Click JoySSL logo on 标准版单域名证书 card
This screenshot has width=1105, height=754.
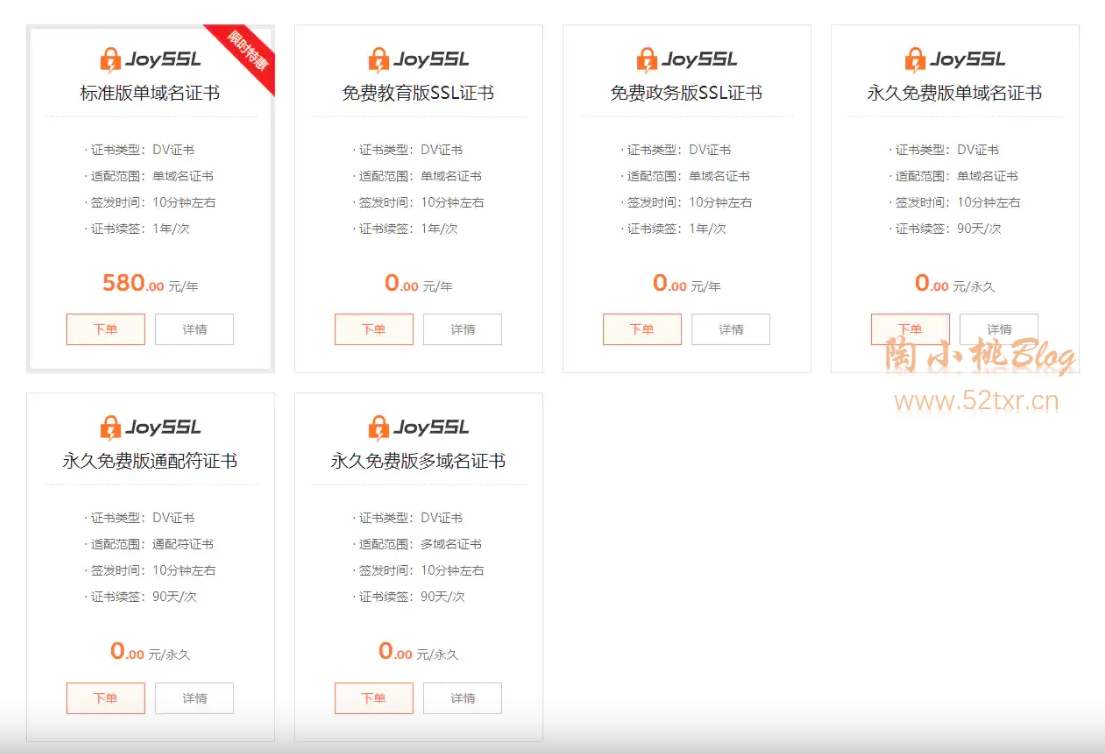[150, 60]
